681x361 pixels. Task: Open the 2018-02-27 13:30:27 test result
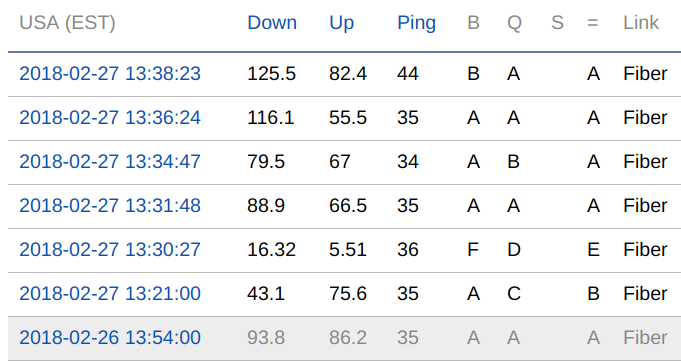point(110,249)
